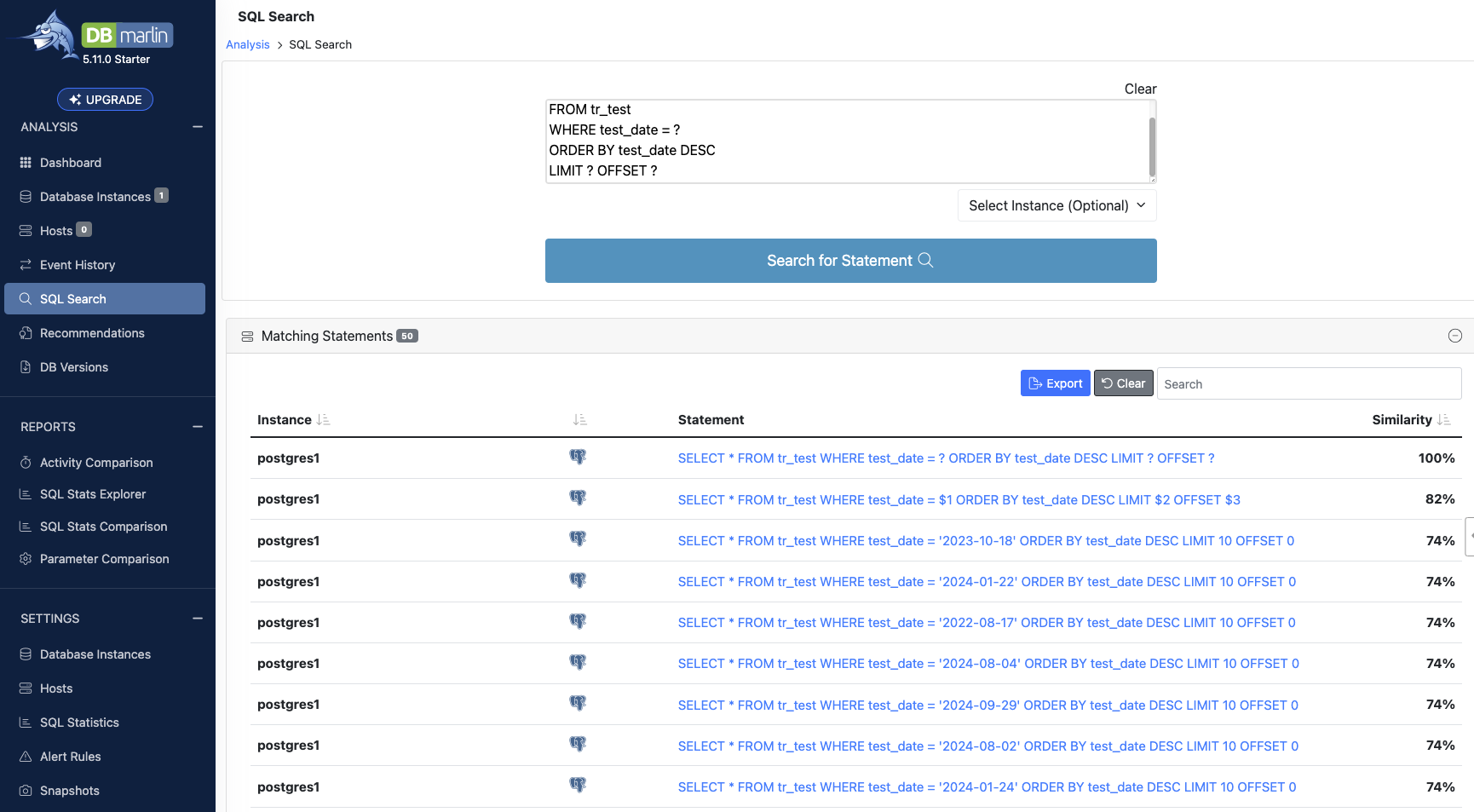This screenshot has height=812, width=1474.
Task: Open SQL Stats Explorer report
Action: point(93,494)
